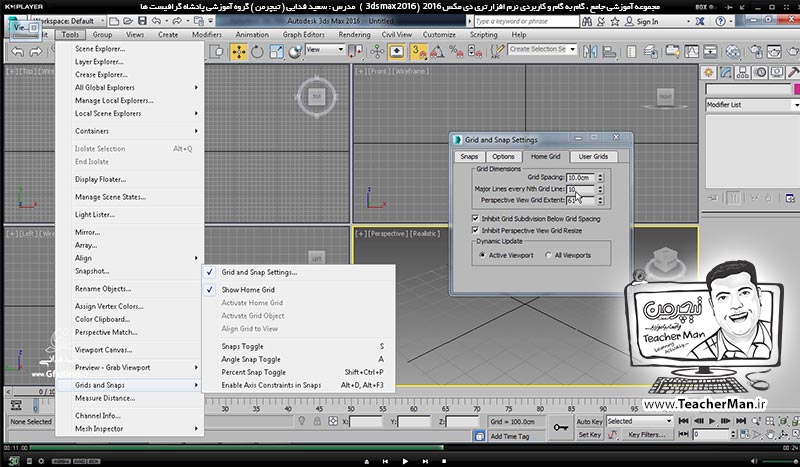Toggle Inhibit Grid Subdivision Below Grid Spacing
The height and width of the screenshot is (467, 800).
click(537, 218)
